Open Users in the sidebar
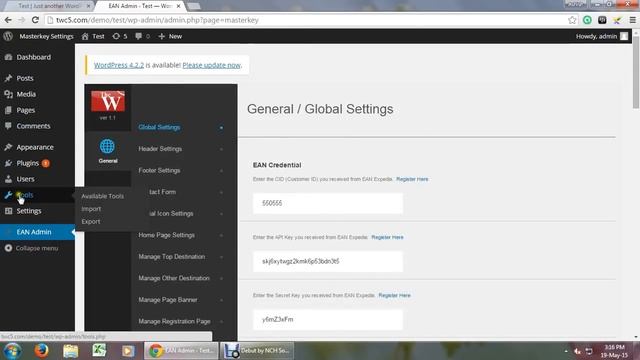The height and width of the screenshot is (360, 640). click(x=25, y=179)
